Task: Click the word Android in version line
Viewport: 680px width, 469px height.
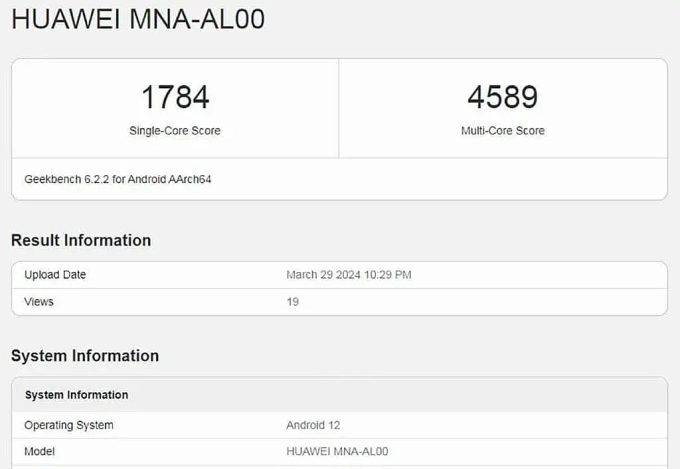Action: pyautogui.click(x=146, y=179)
